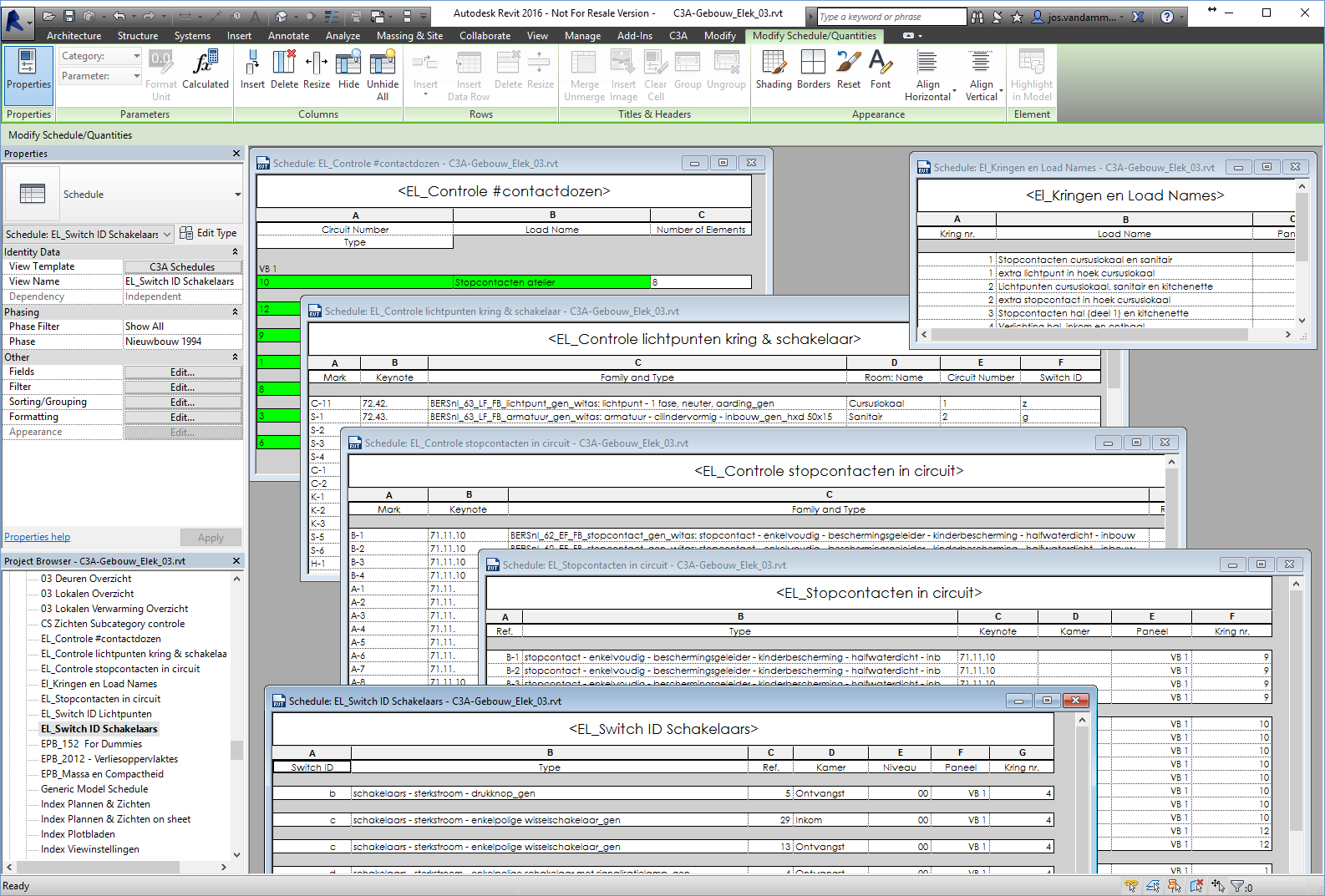Screen dimensions: 1325x896
Task: Click Edit button for Formatting property
Action: (182, 418)
